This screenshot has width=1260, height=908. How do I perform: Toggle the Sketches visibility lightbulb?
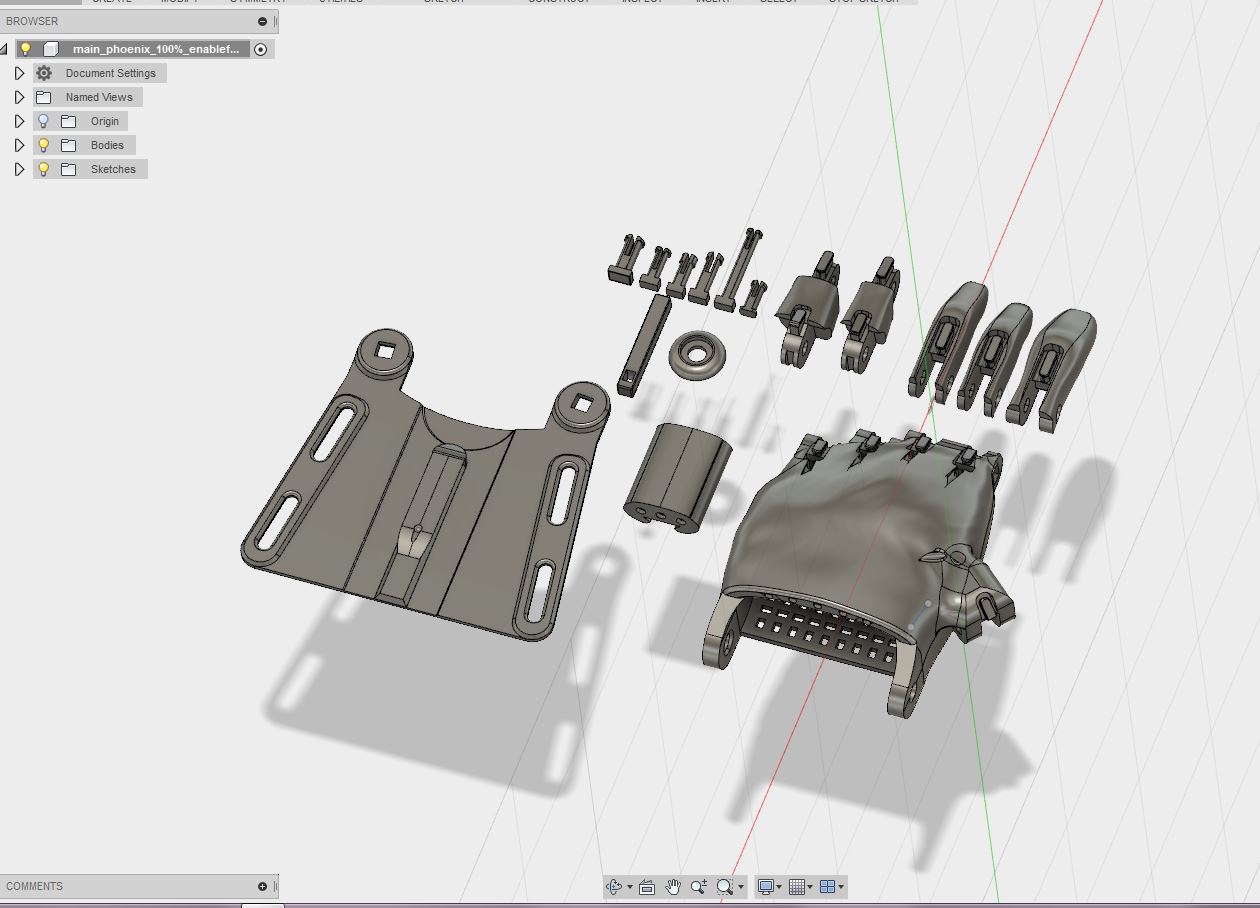tap(43, 169)
